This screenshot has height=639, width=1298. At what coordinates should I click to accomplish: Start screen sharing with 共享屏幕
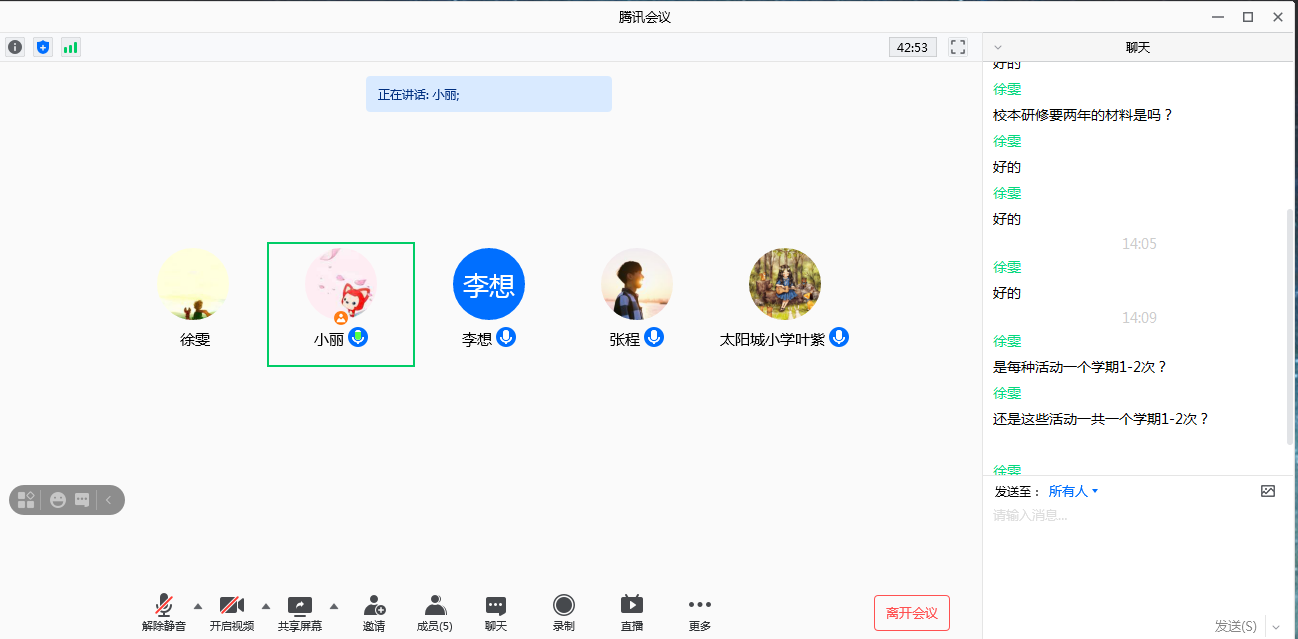300,612
